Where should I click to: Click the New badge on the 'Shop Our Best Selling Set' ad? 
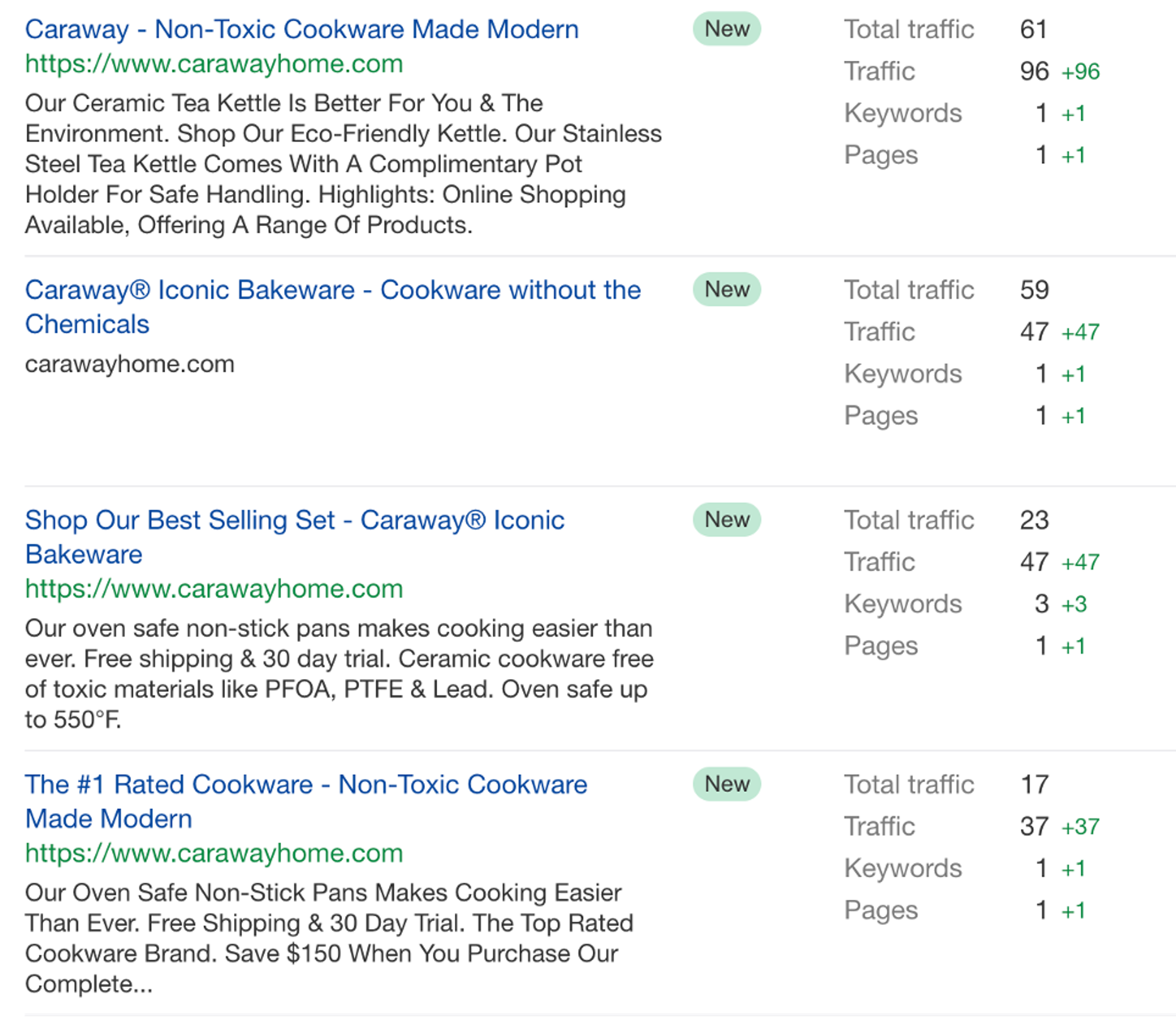(727, 520)
